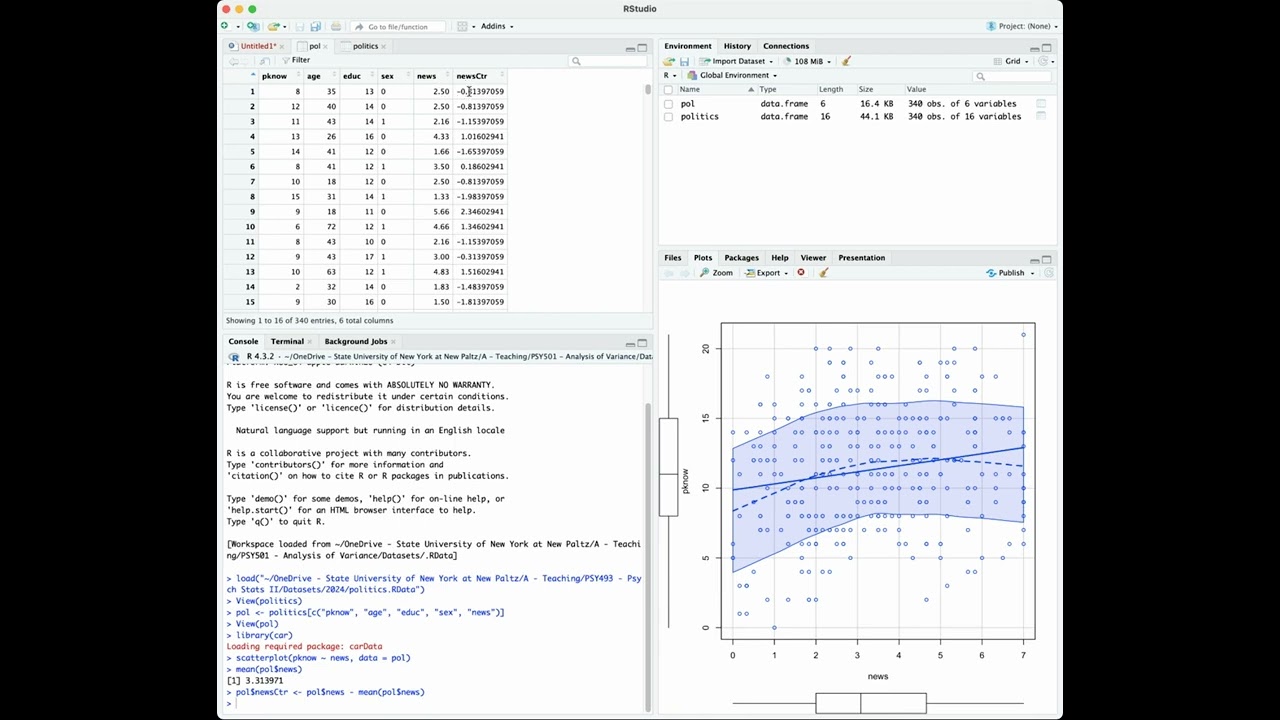Check the pol object checkbox
Viewport: 1280px width, 720px height.
point(668,103)
